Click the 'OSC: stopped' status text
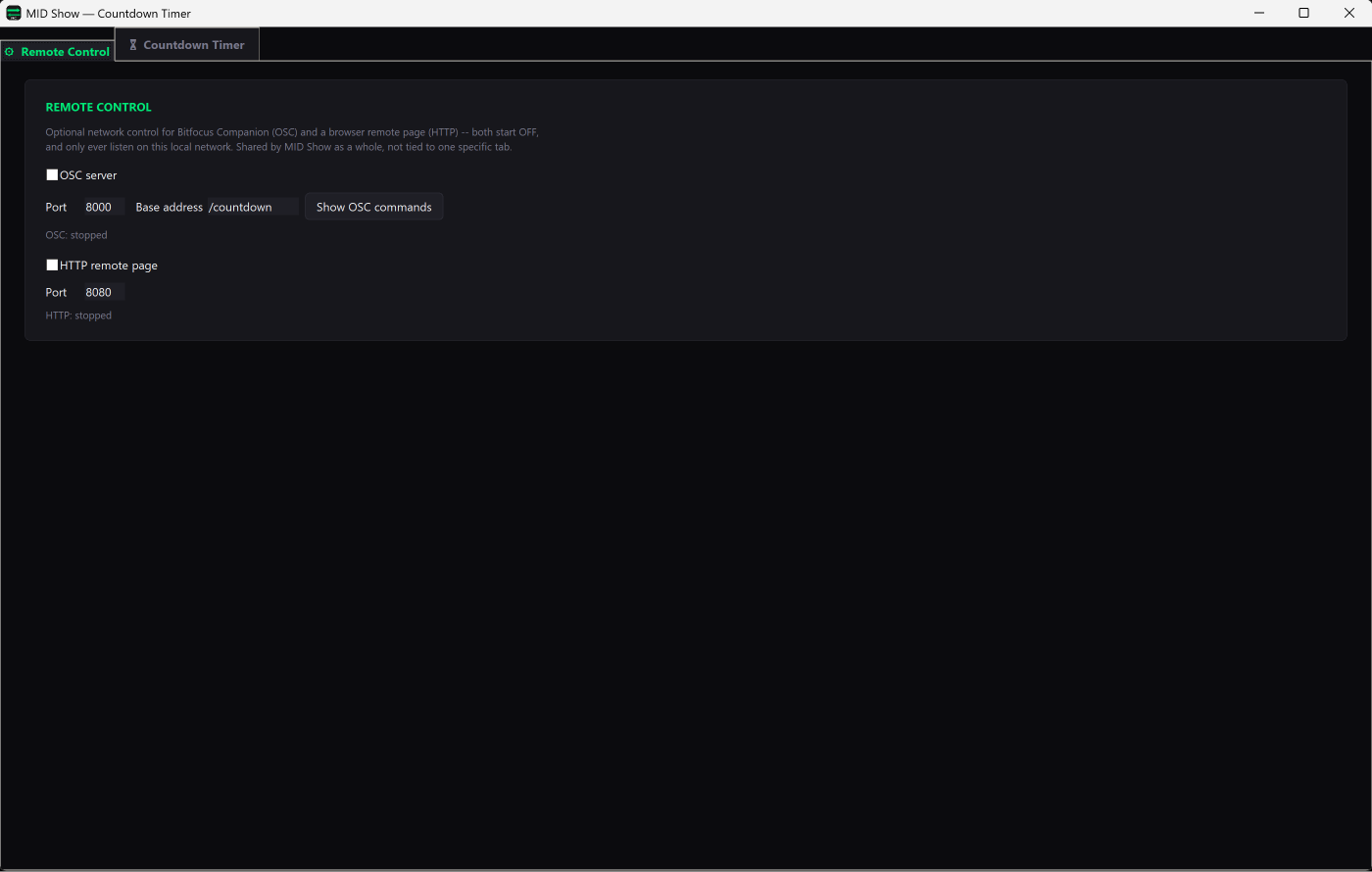 click(x=76, y=235)
